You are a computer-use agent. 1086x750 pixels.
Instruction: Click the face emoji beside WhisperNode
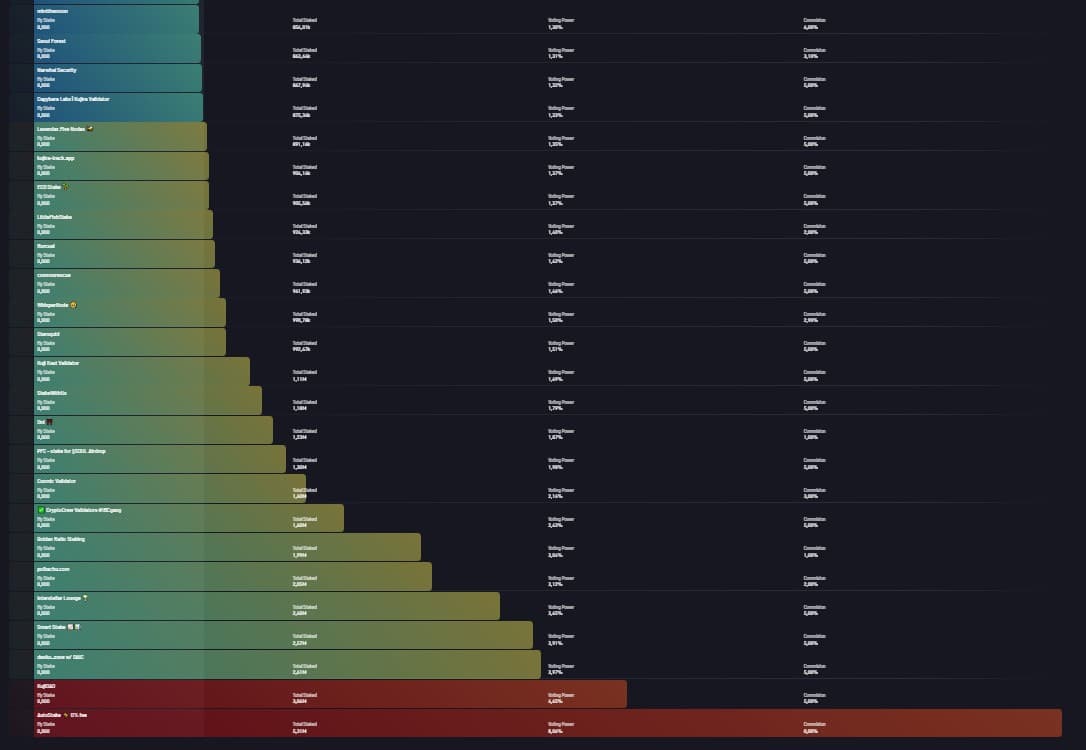pyautogui.click(x=74, y=304)
